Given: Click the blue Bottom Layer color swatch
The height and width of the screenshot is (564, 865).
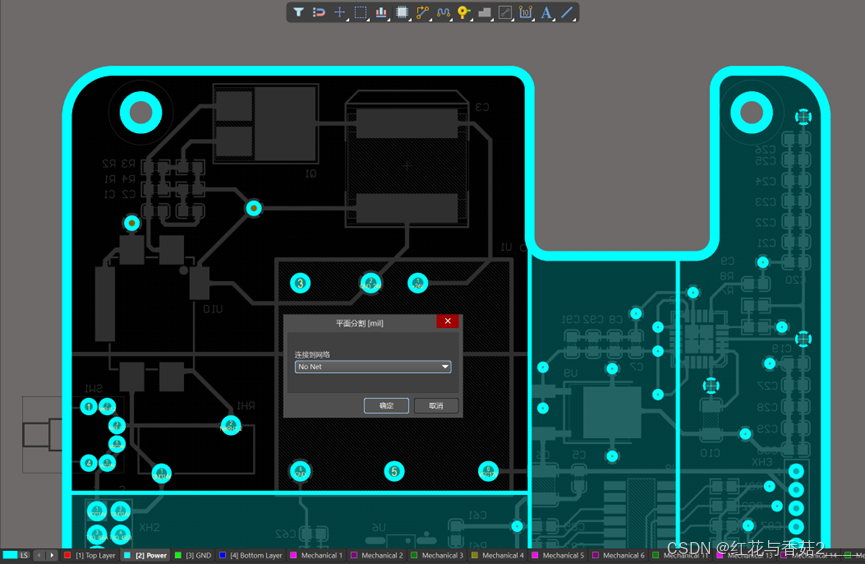Looking at the screenshot, I should (x=222, y=555).
